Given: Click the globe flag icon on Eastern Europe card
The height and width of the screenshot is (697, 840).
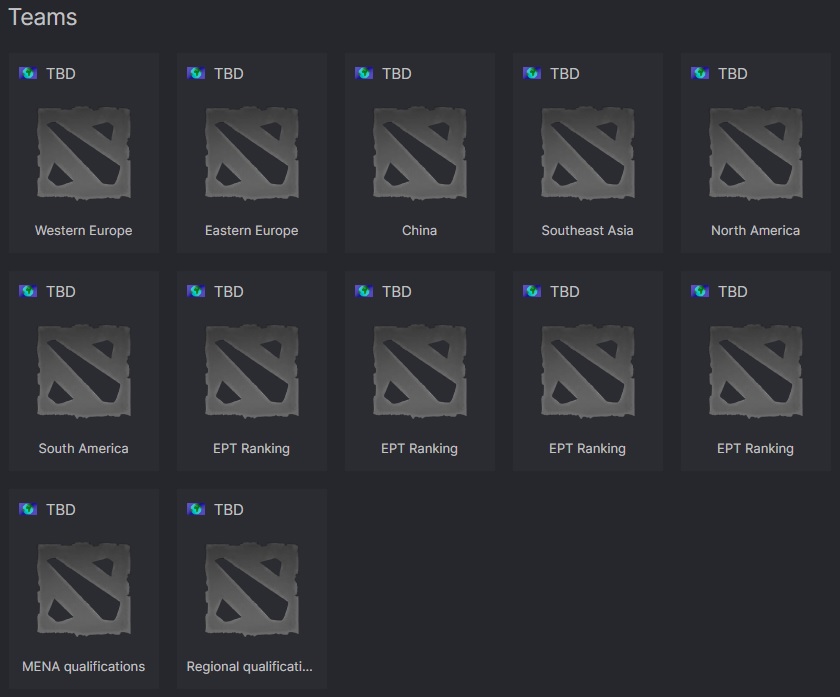Looking at the screenshot, I should (196, 73).
